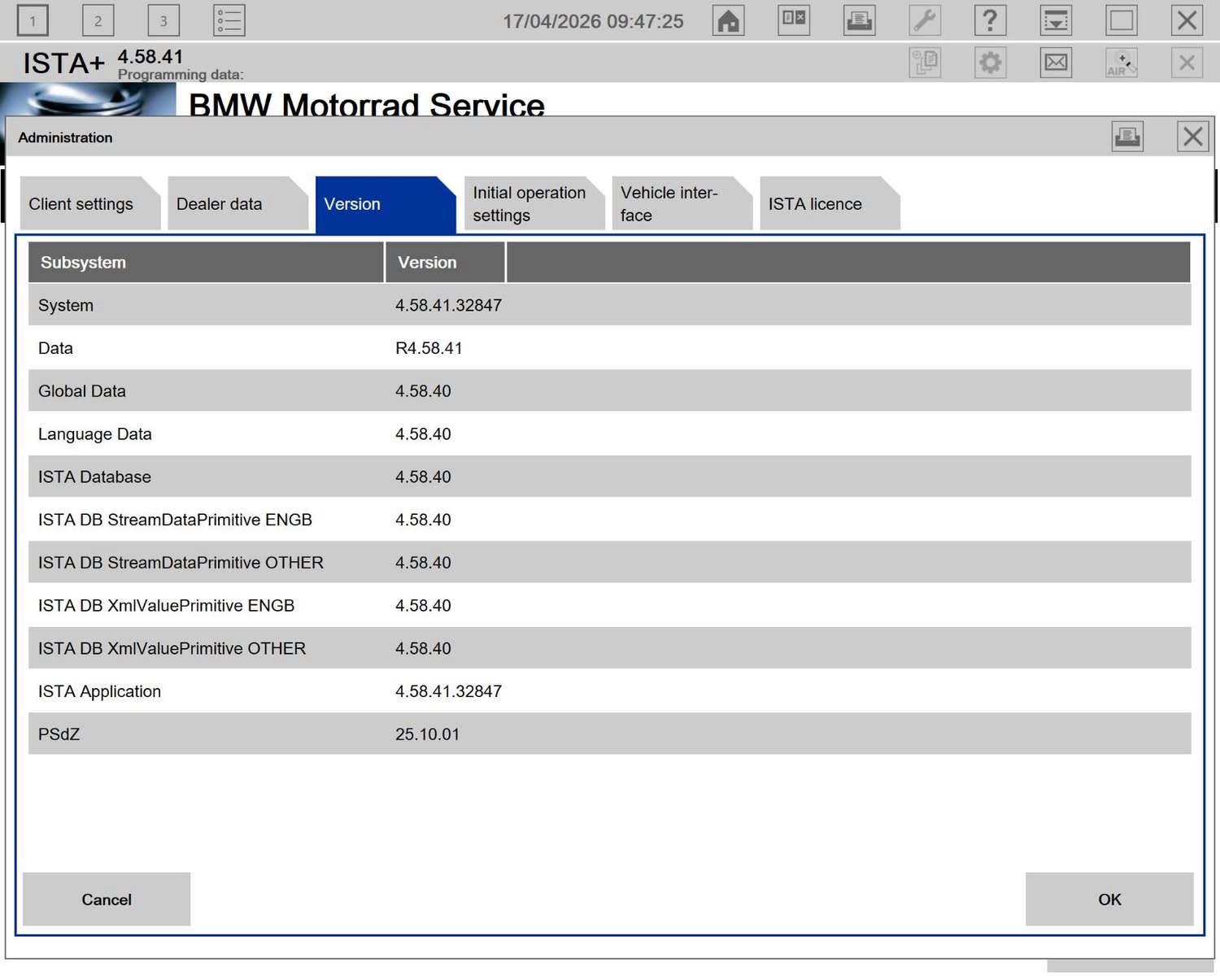Print the Administration dialog contents

coord(1127,137)
